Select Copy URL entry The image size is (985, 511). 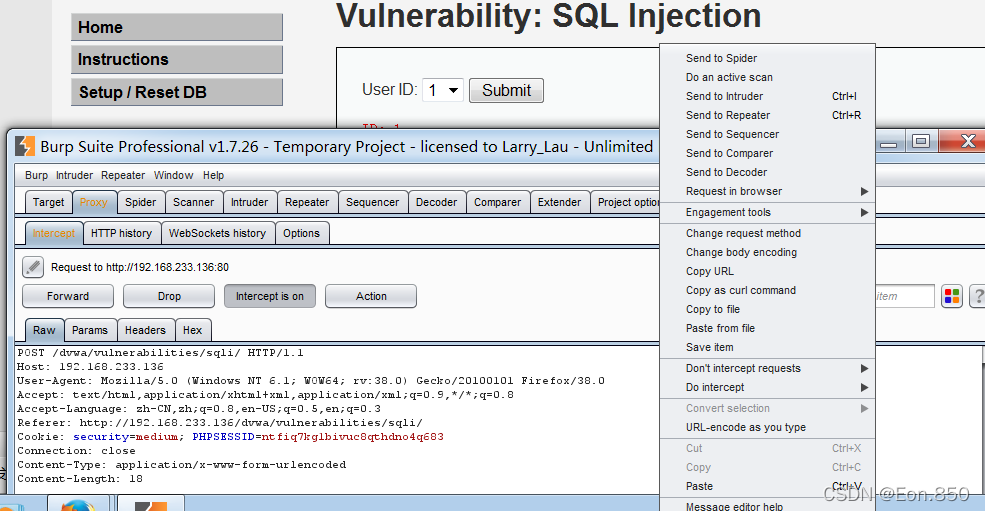767,272
